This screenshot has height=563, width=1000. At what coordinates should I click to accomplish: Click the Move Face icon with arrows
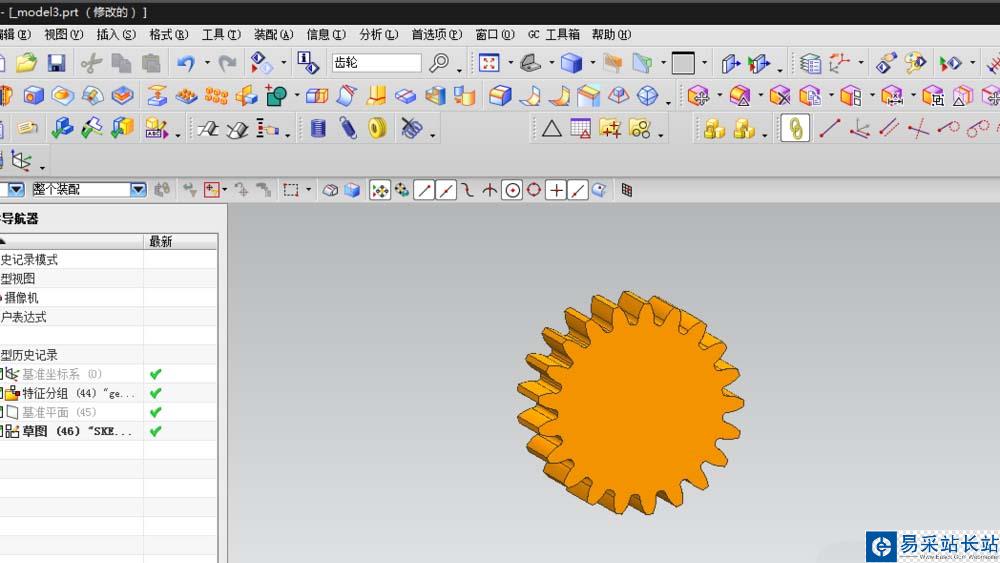pyautogui.click(x=699, y=96)
